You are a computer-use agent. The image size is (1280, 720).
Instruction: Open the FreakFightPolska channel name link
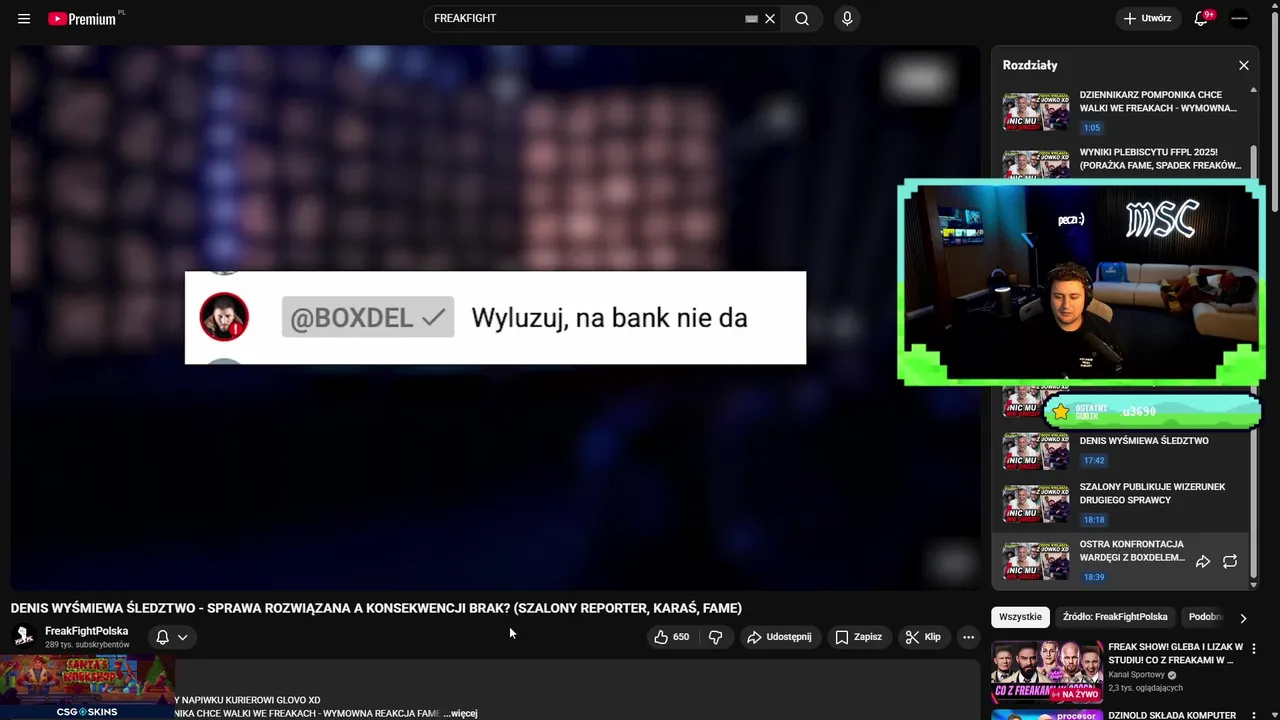(86, 631)
